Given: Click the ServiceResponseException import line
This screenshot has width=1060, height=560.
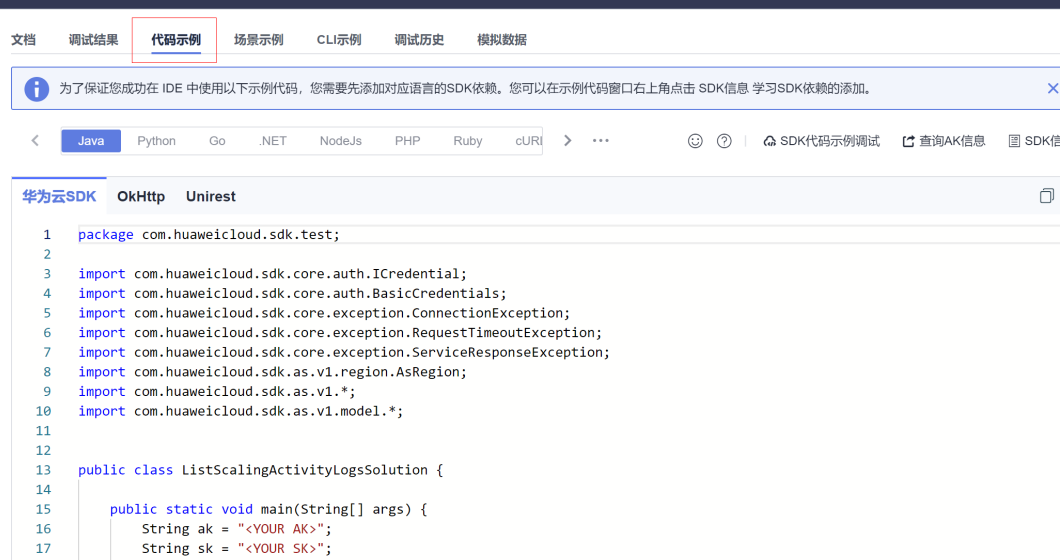Looking at the screenshot, I should [x=344, y=352].
